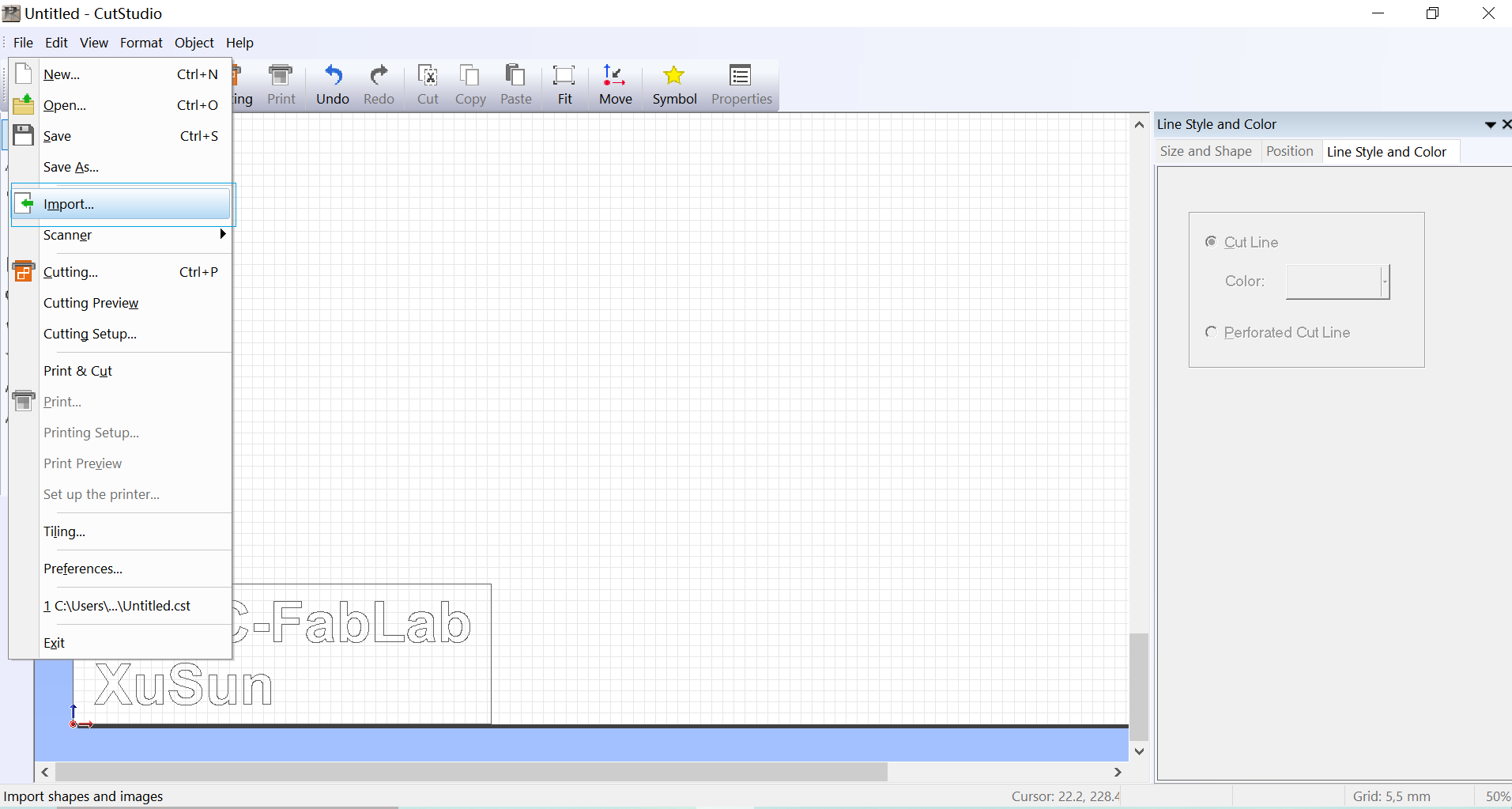Close the Line Style and Color panel
Image resolution: width=1512 pixels, height=809 pixels.
(x=1506, y=124)
